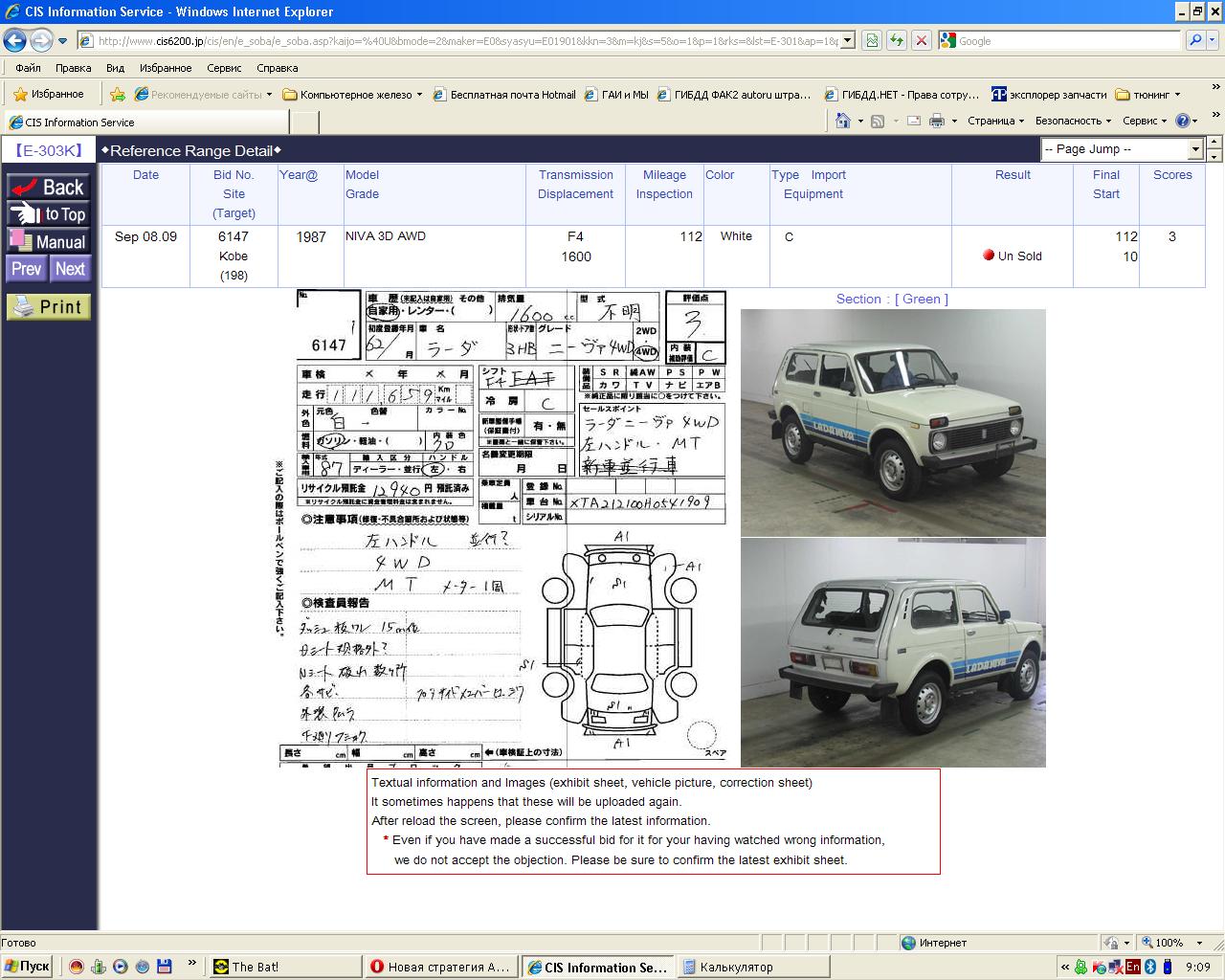
Task: Click the Print button in sidebar
Action: (x=49, y=306)
